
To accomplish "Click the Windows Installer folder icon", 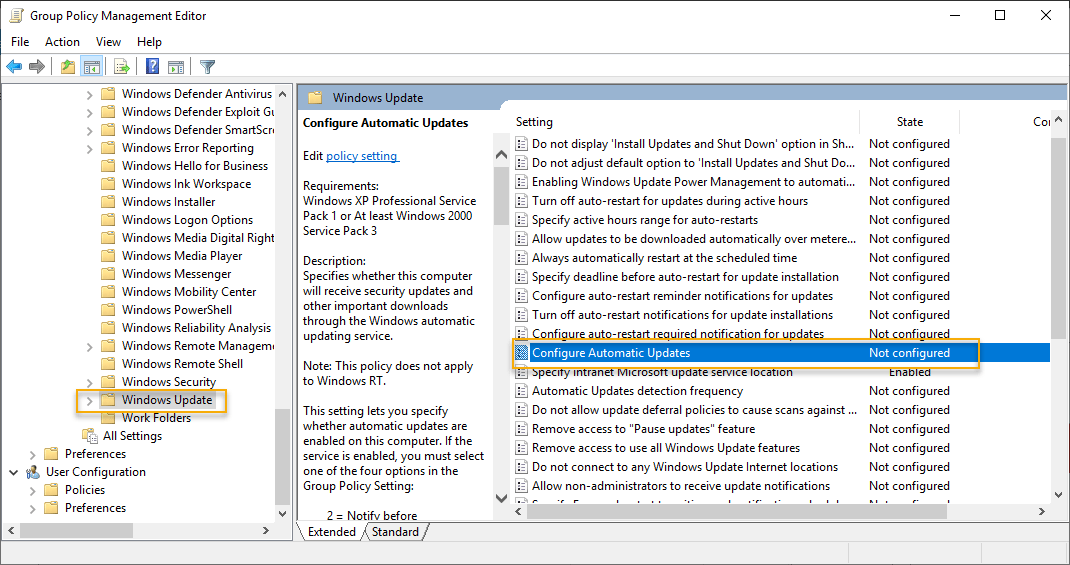I will click(108, 202).
